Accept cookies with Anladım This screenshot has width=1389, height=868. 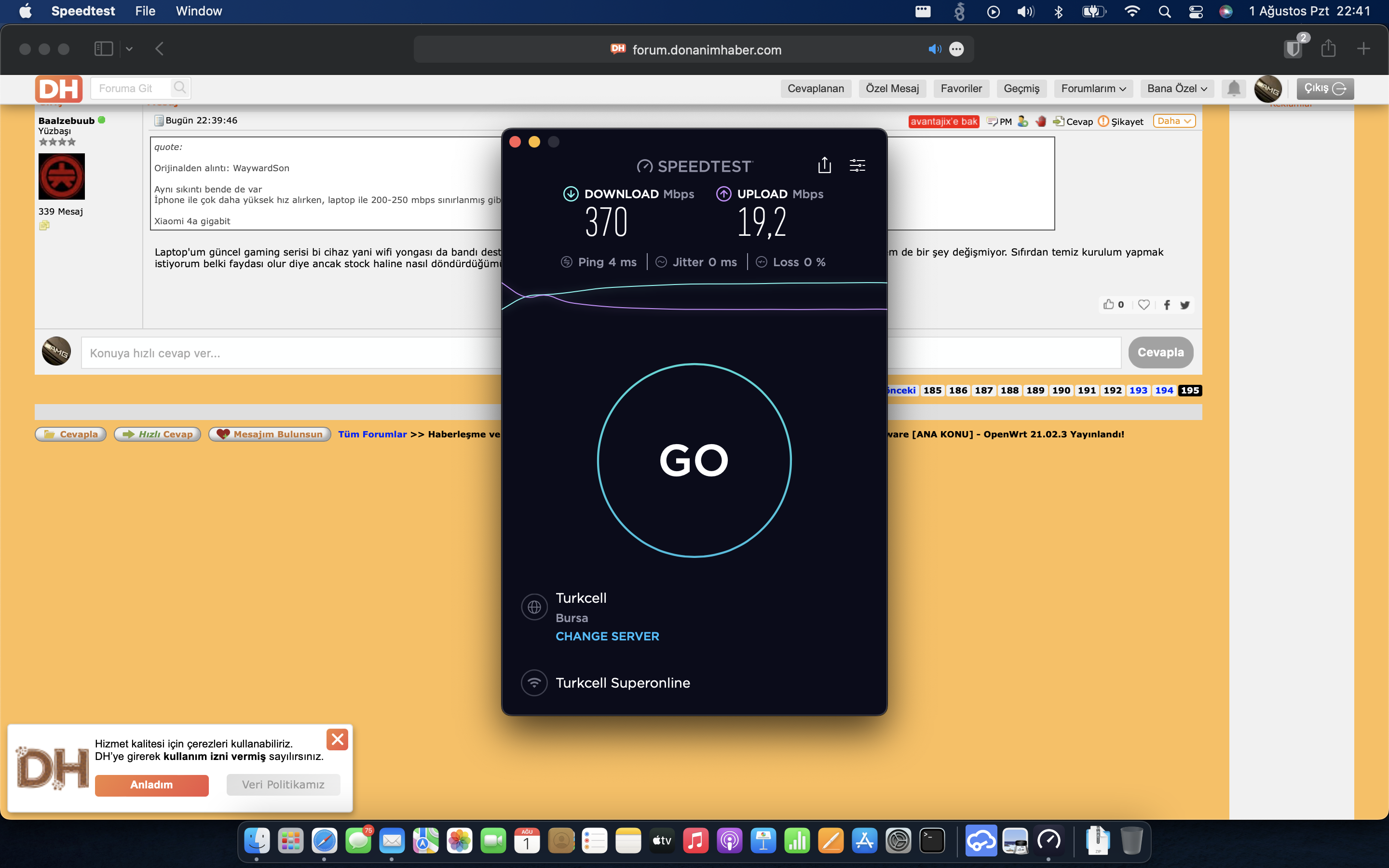click(x=151, y=785)
